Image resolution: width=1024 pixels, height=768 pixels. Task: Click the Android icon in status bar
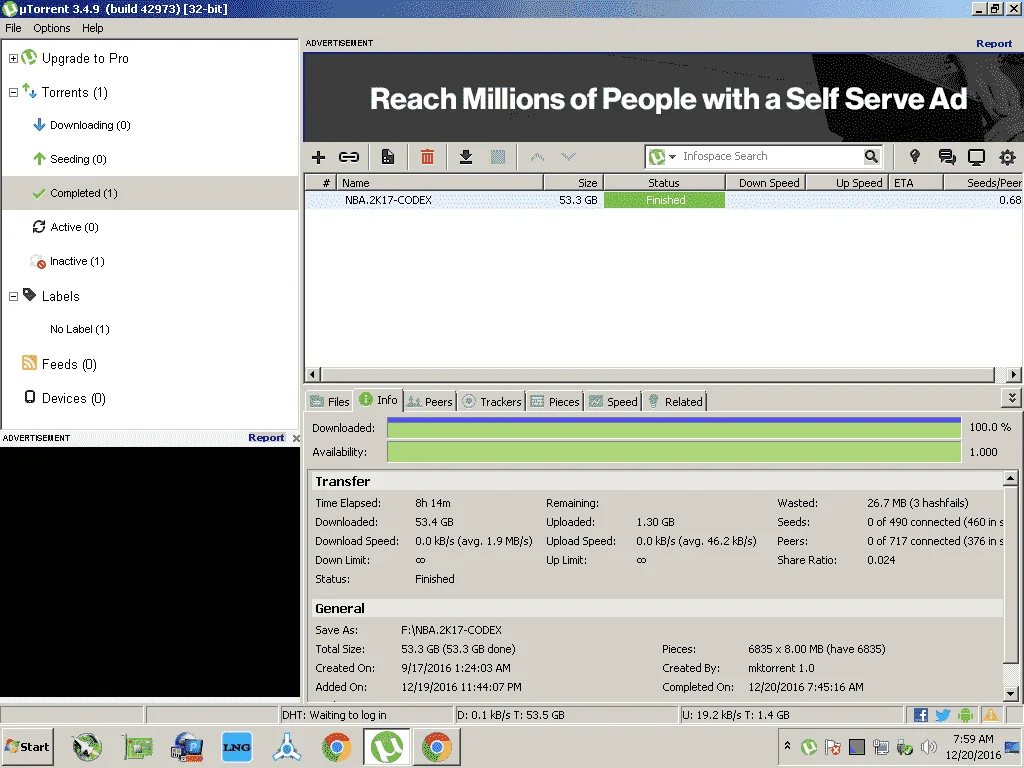[x=965, y=715]
